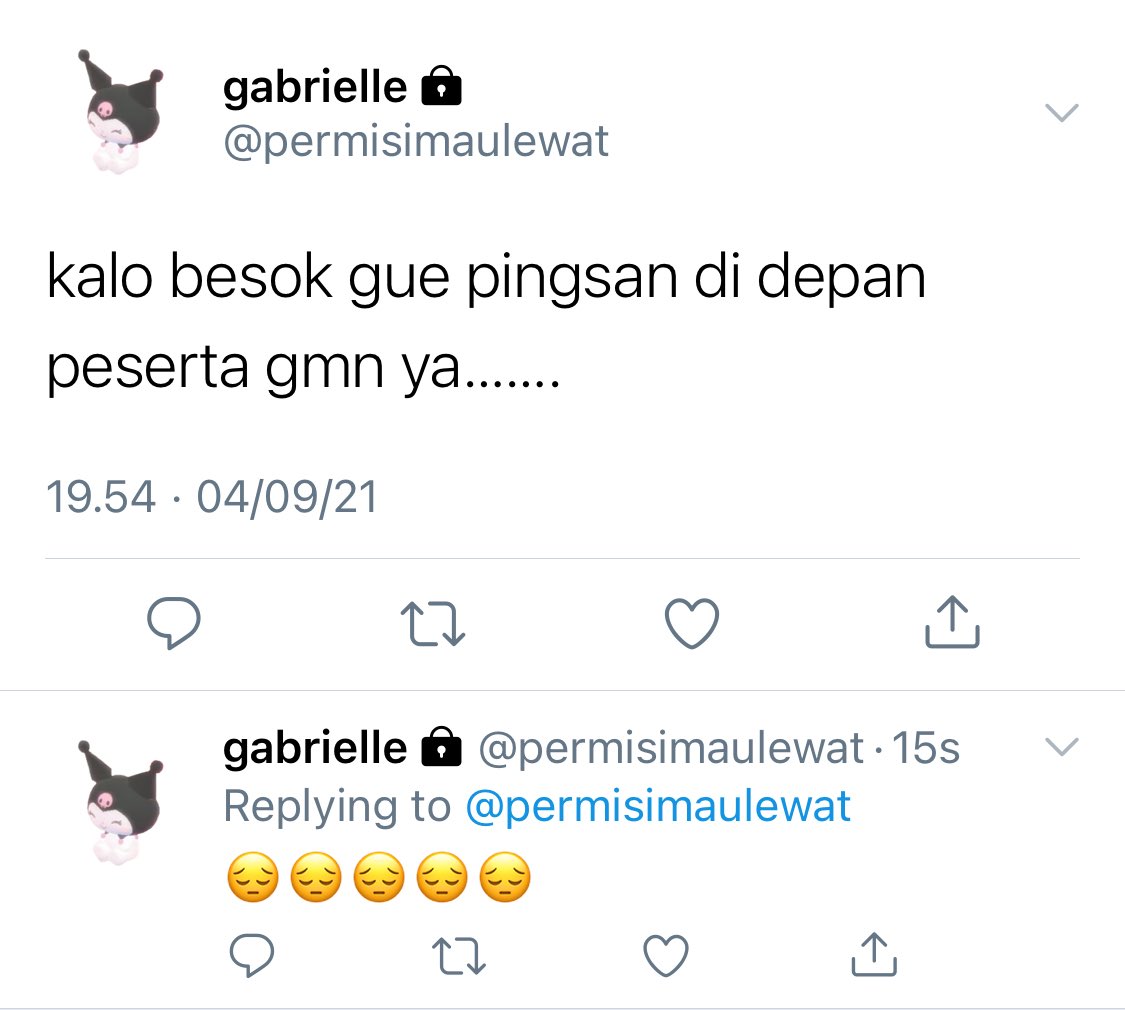This screenshot has height=1010, width=1125.
Task: Like the main tweet
Action: (692, 623)
